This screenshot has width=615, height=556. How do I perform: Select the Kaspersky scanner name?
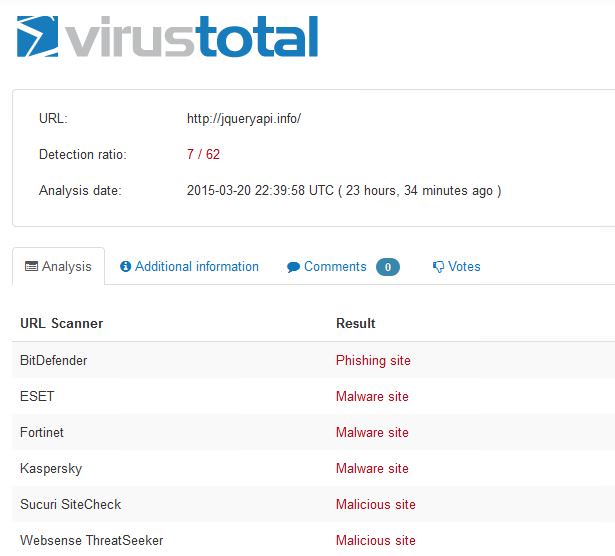click(x=51, y=469)
